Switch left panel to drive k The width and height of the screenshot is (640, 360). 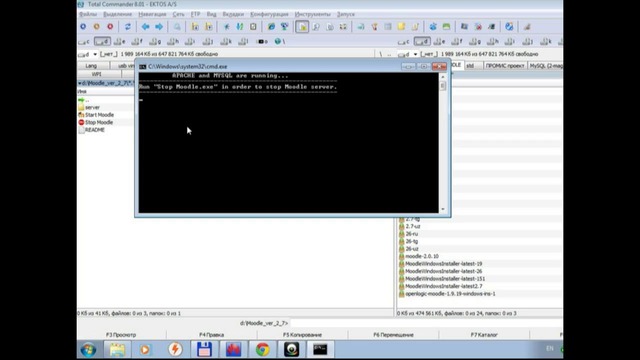(226, 42)
